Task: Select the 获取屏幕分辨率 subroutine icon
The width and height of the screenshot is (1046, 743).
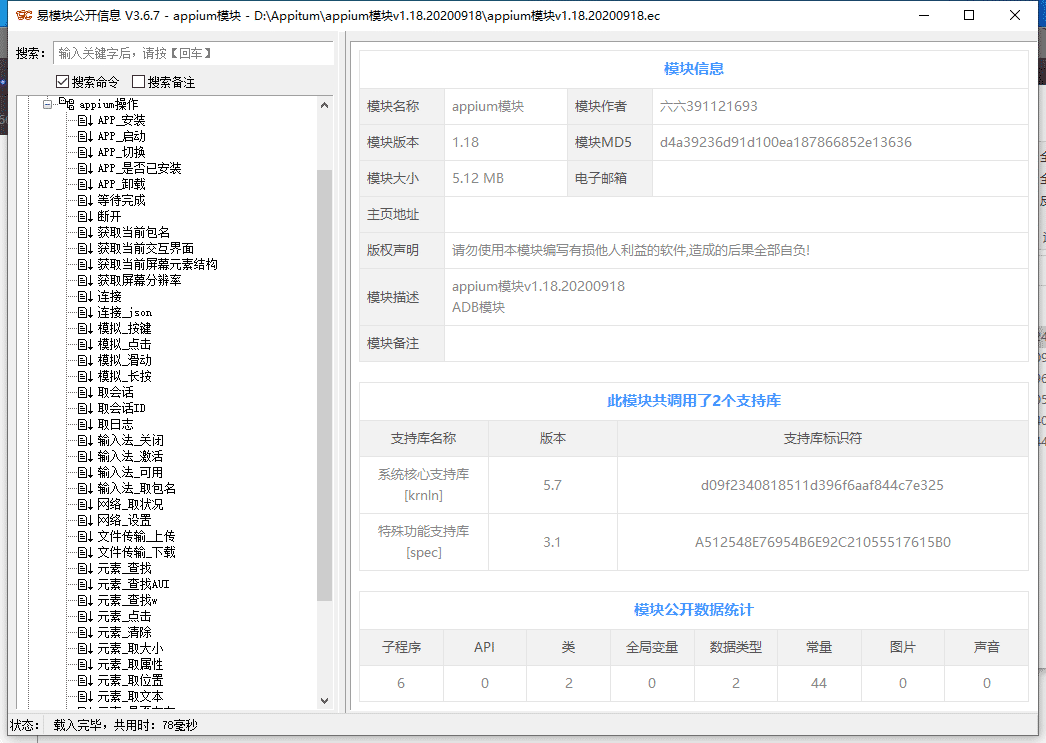Action: 85,280
